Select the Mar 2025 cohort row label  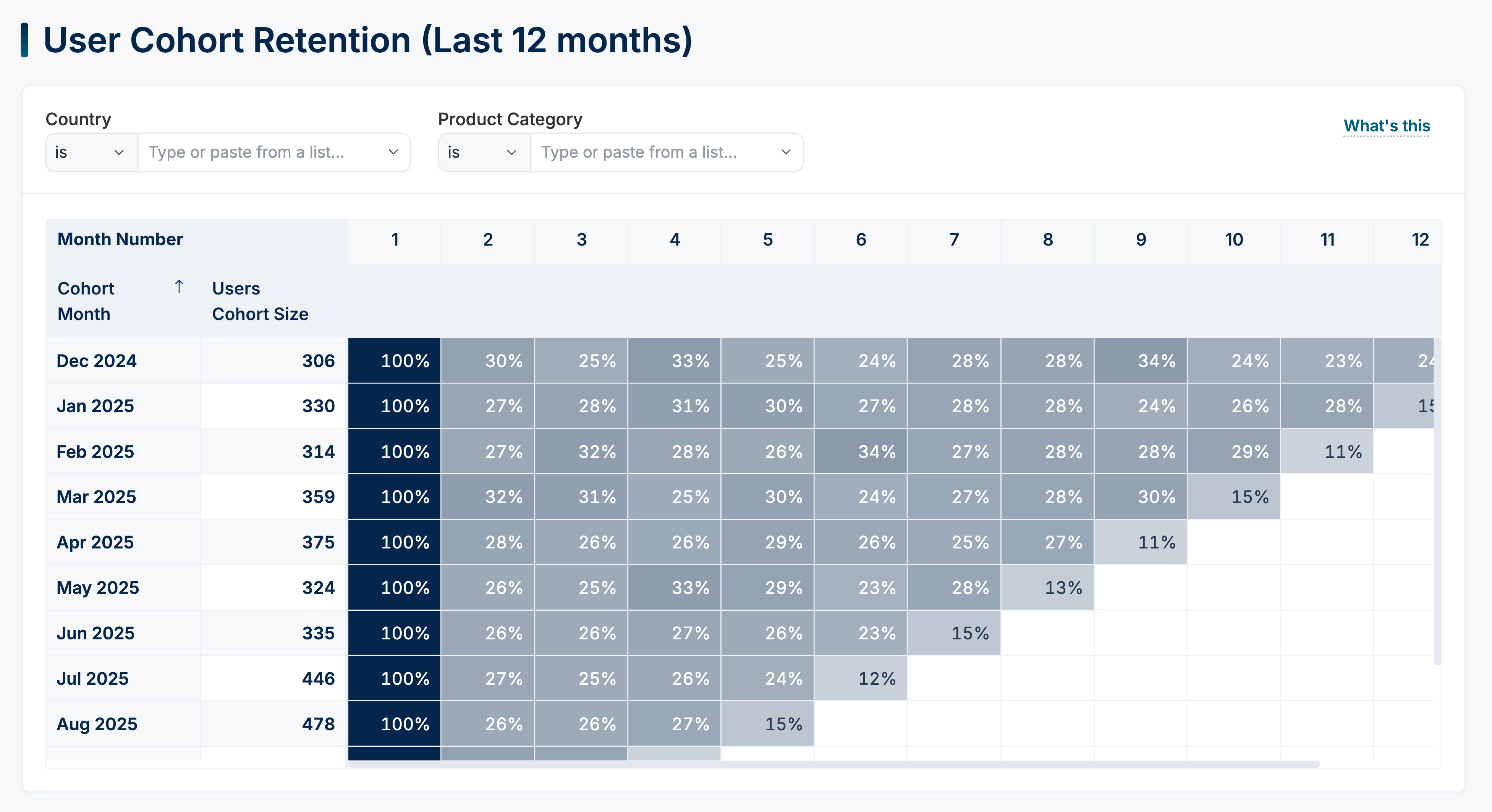coord(96,497)
